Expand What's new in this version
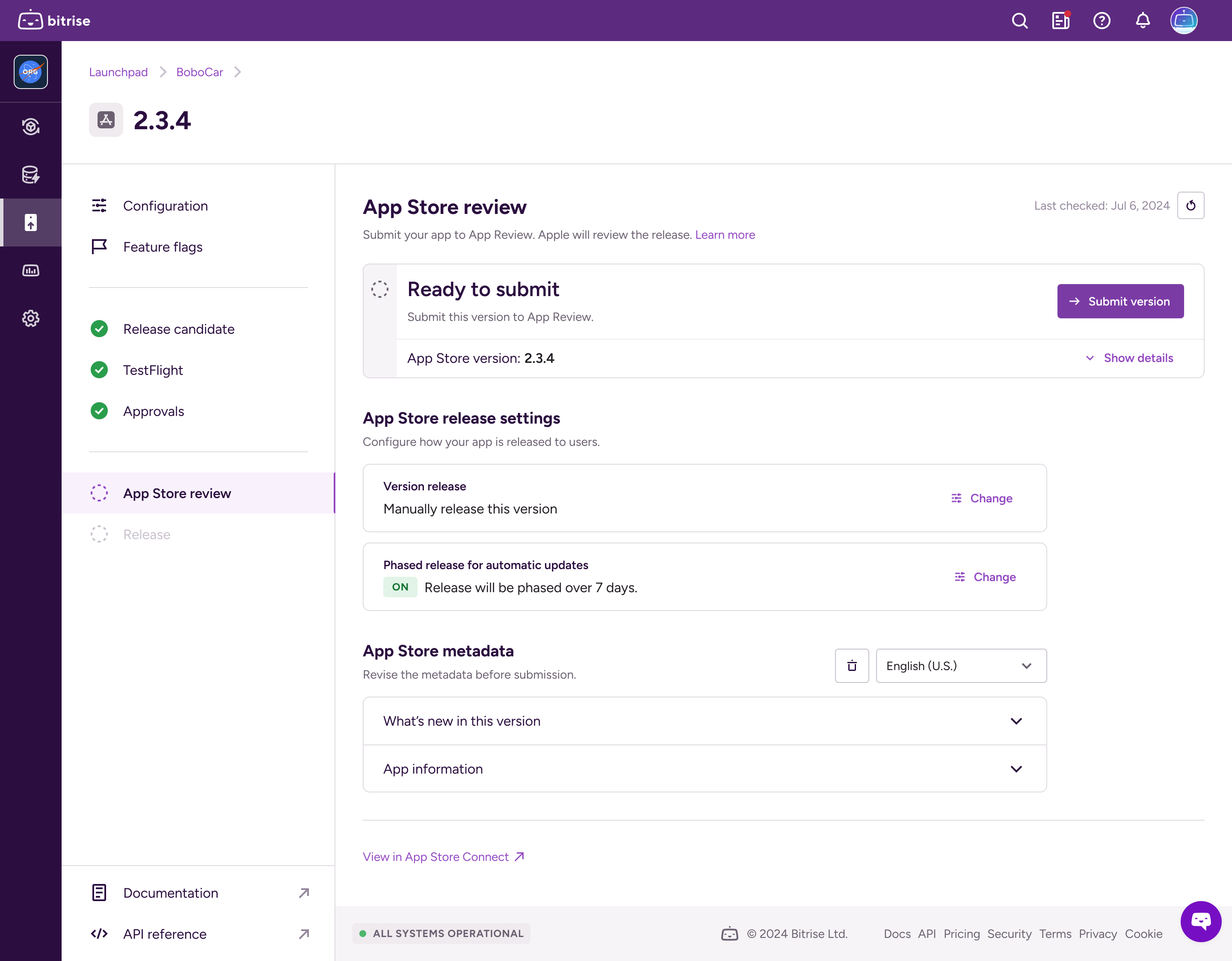Screen dimensions: 1232x961 tap(705, 721)
